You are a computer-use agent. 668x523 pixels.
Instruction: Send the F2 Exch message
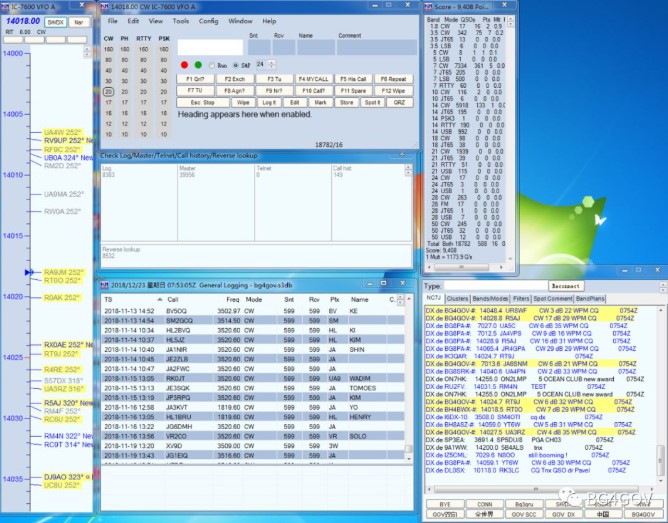pyautogui.click(x=235, y=79)
